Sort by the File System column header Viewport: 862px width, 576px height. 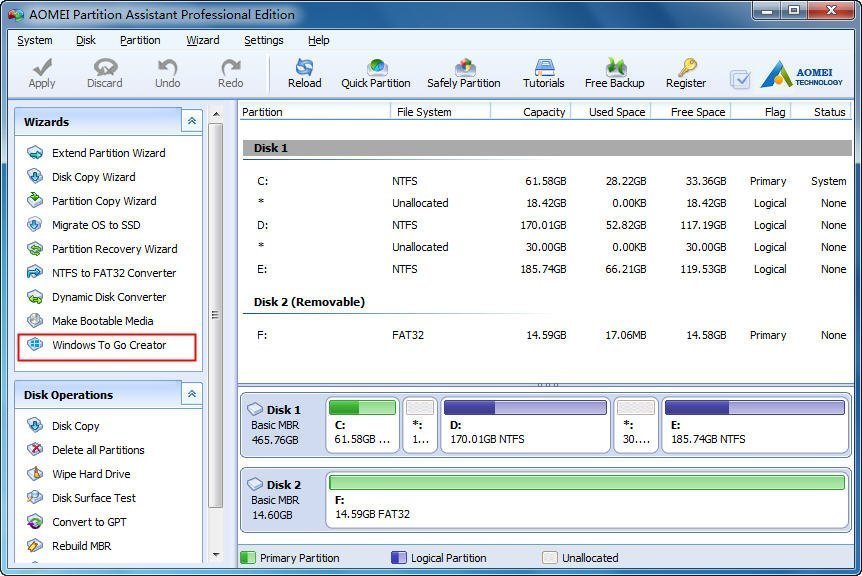440,112
